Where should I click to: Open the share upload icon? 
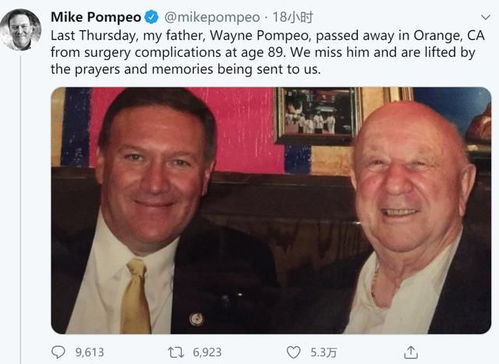(x=411, y=352)
